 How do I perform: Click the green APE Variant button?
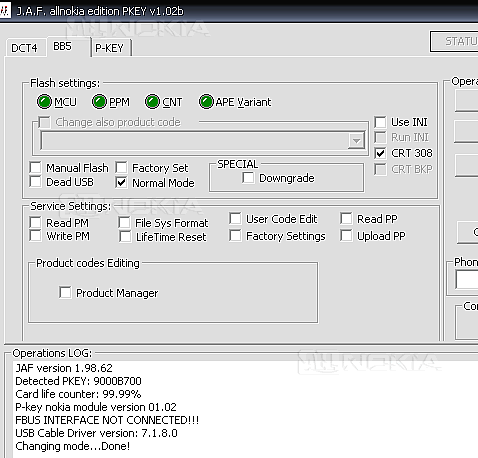point(206,102)
